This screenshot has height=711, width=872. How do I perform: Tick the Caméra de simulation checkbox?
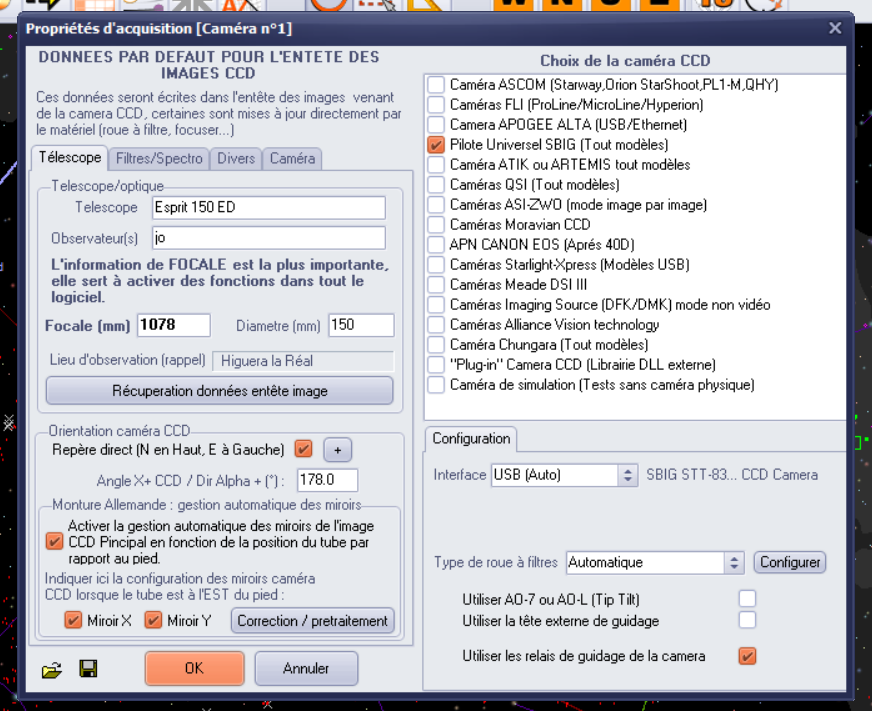tap(436, 385)
